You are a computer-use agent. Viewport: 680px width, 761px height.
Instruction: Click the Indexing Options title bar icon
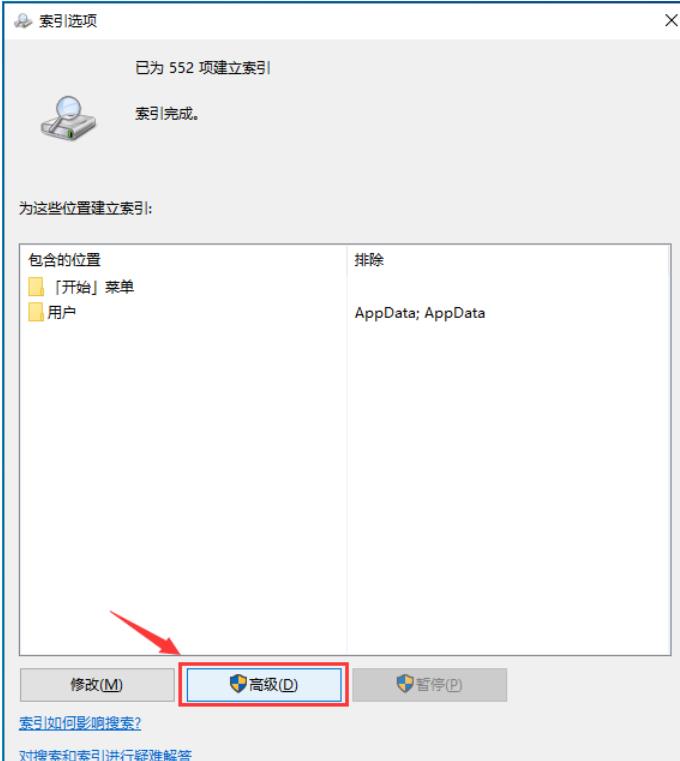pos(23,21)
